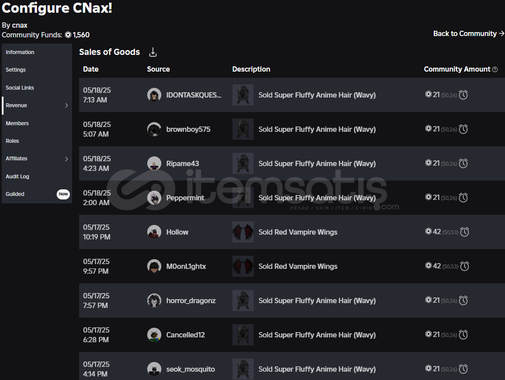The width and height of the screenshot is (505, 380).
Task: Follow the Back to Community link
Action: pos(468,34)
